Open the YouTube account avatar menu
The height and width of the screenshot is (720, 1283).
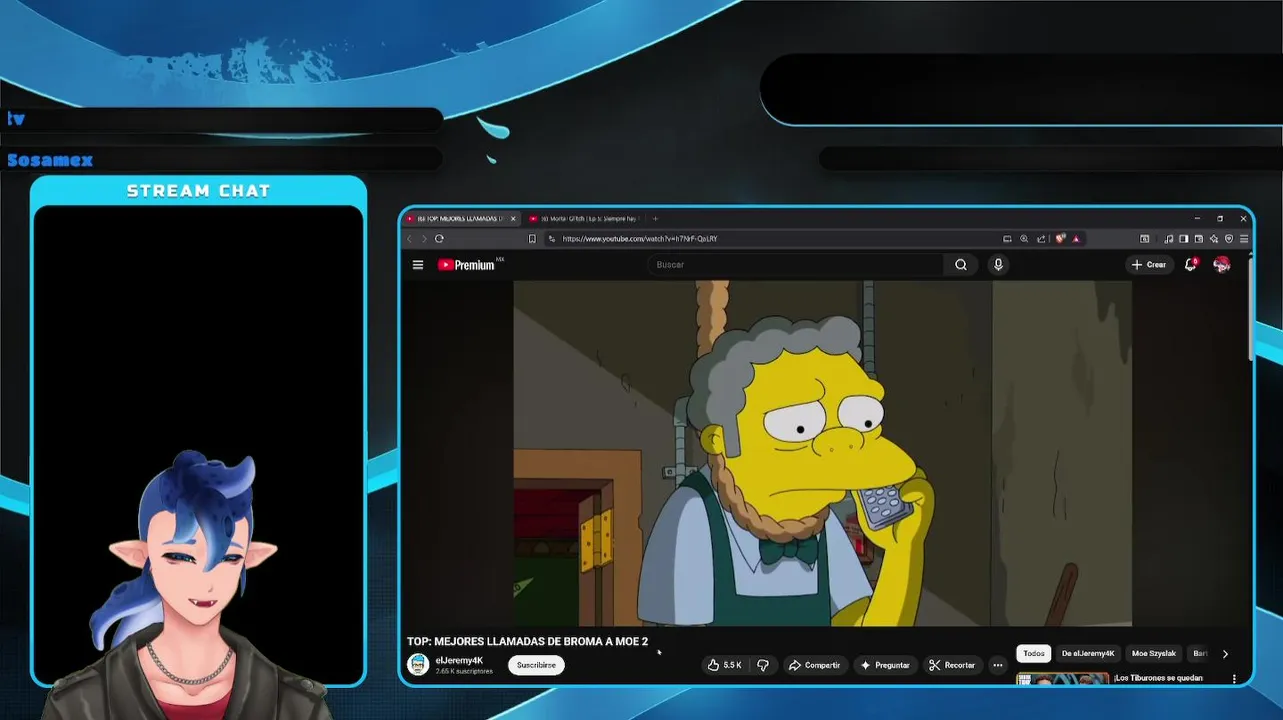[1221, 264]
